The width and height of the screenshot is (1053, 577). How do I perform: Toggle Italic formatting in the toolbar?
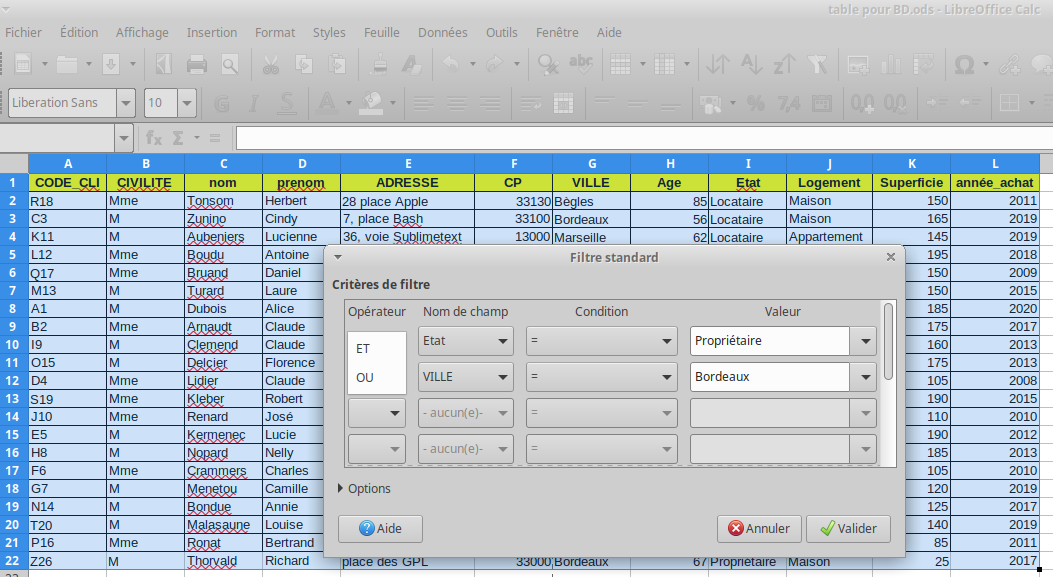pos(254,103)
